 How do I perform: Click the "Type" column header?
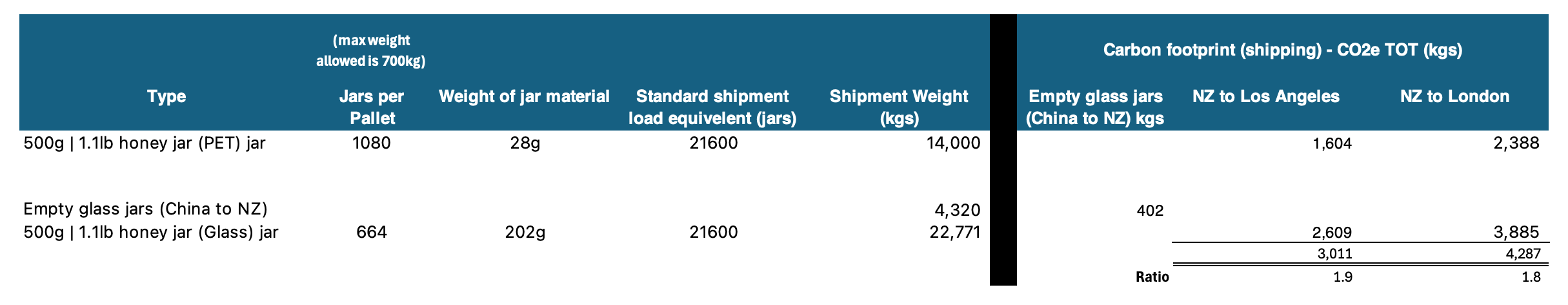coord(166,97)
